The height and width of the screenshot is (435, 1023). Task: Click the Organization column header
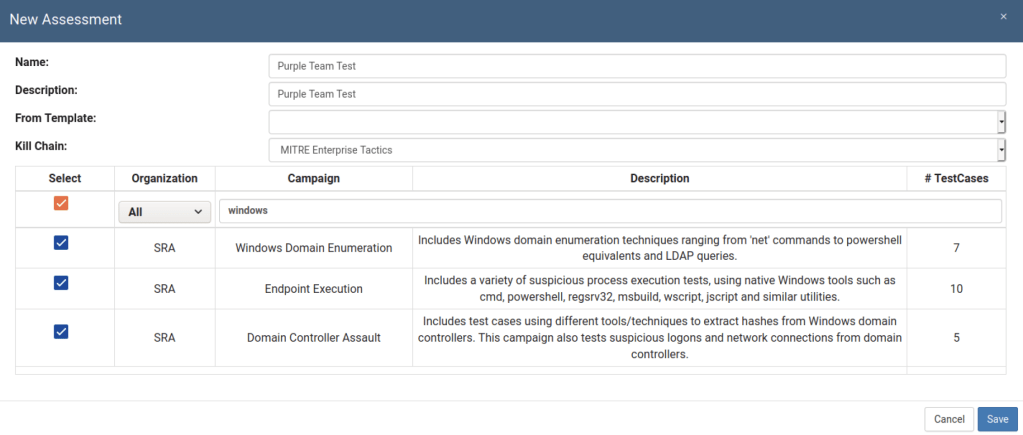coord(164,179)
